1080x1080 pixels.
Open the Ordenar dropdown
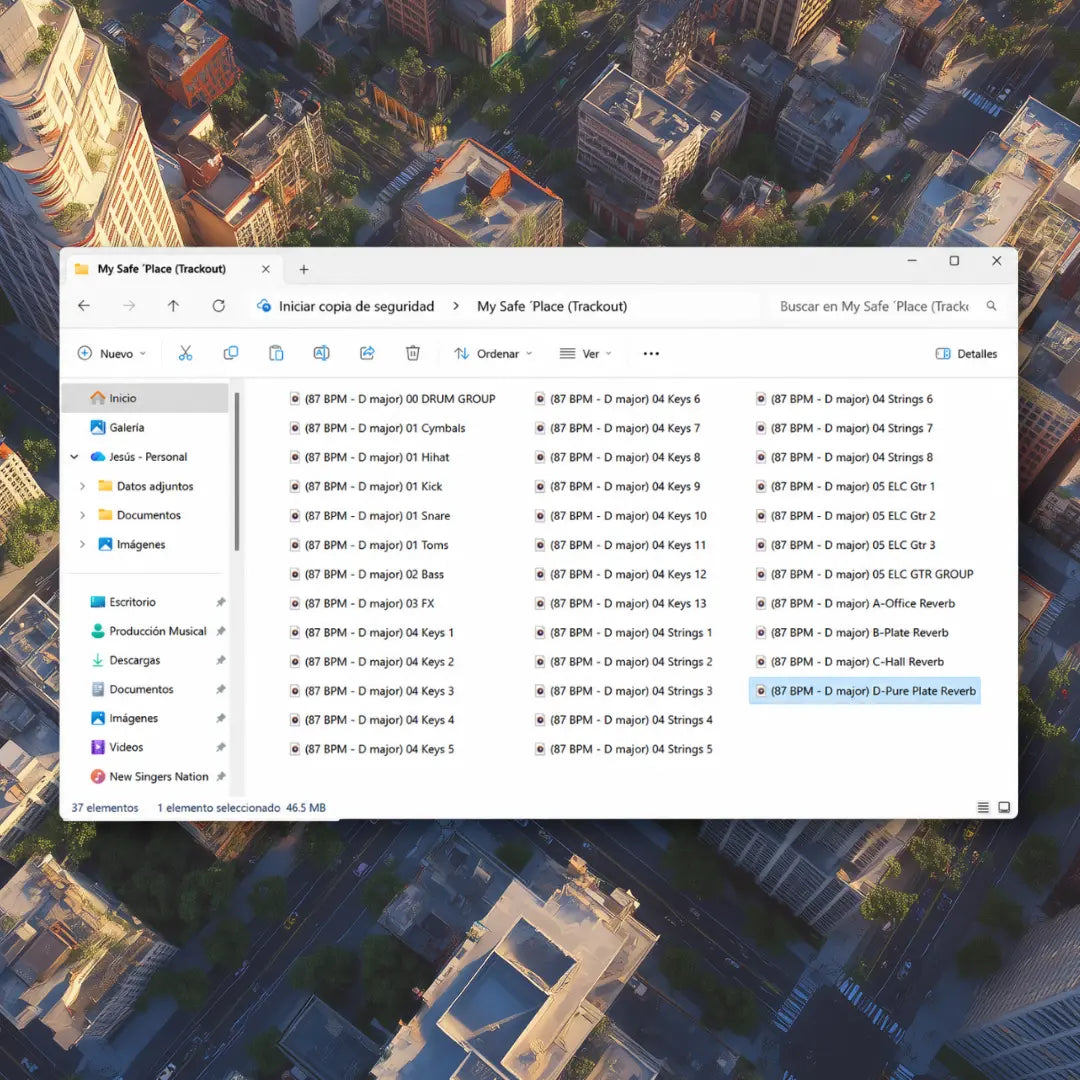(493, 353)
